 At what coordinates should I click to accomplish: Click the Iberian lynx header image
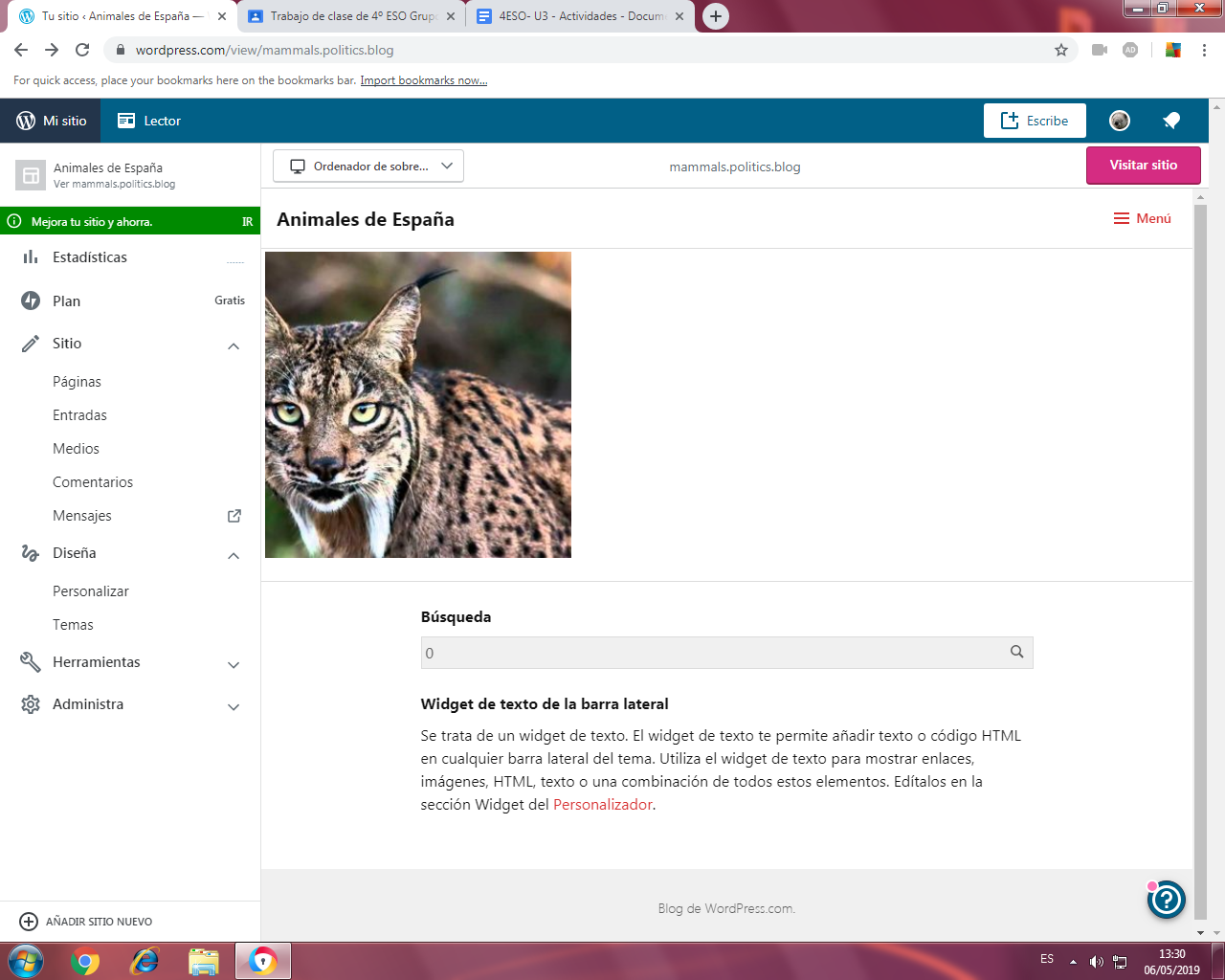tap(418, 405)
